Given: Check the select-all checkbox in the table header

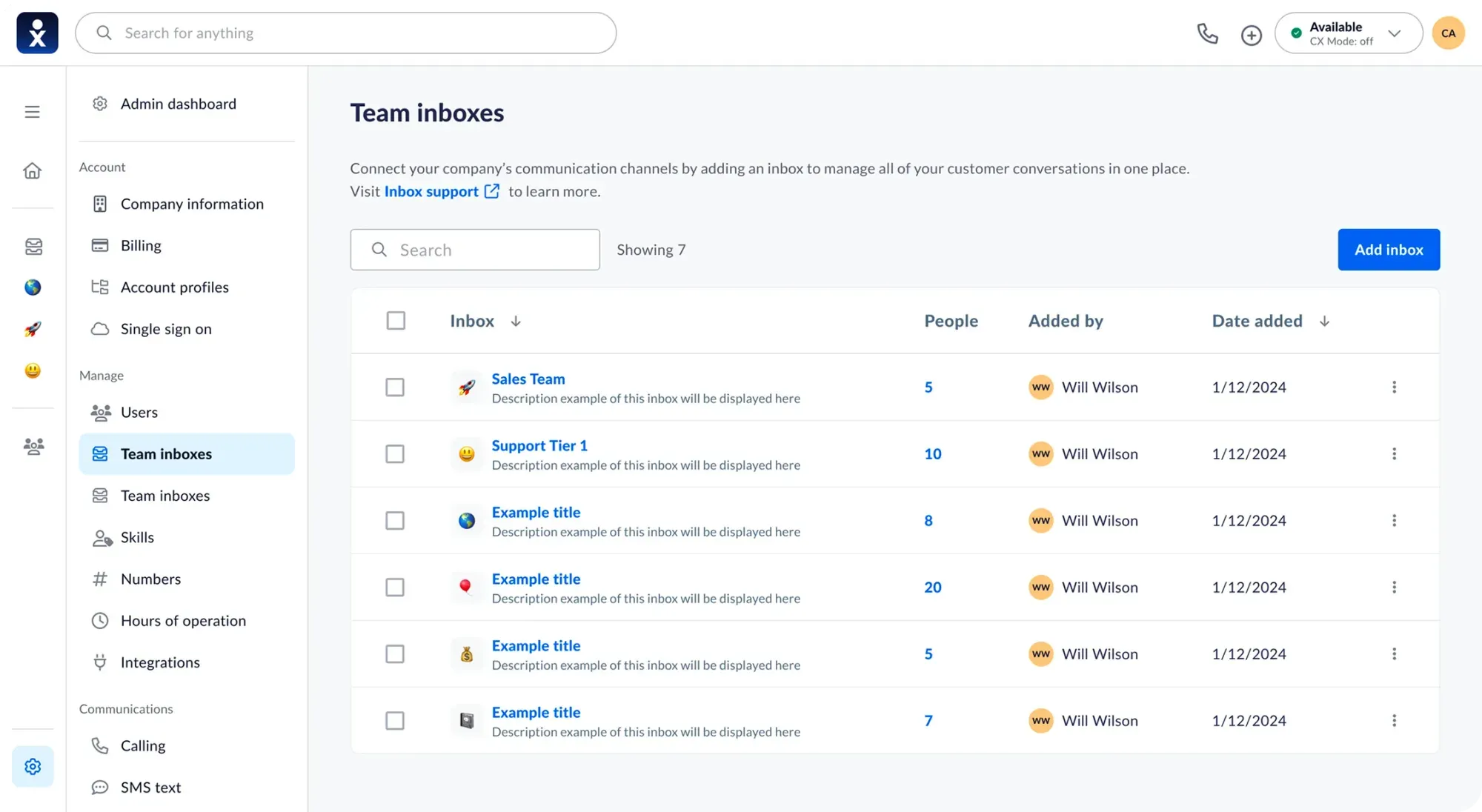Looking at the screenshot, I should (396, 320).
